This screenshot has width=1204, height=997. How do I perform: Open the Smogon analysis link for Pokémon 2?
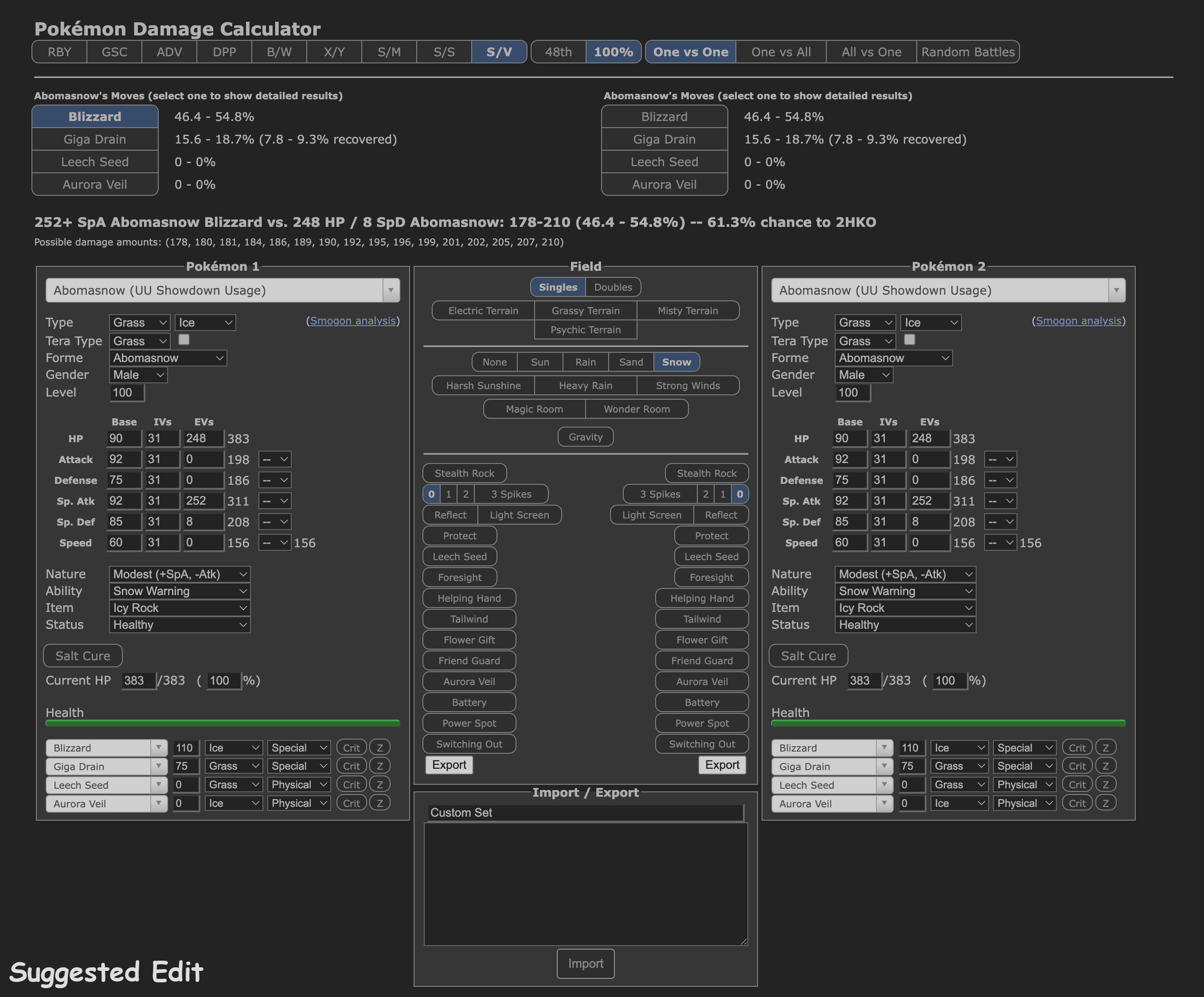[1079, 321]
